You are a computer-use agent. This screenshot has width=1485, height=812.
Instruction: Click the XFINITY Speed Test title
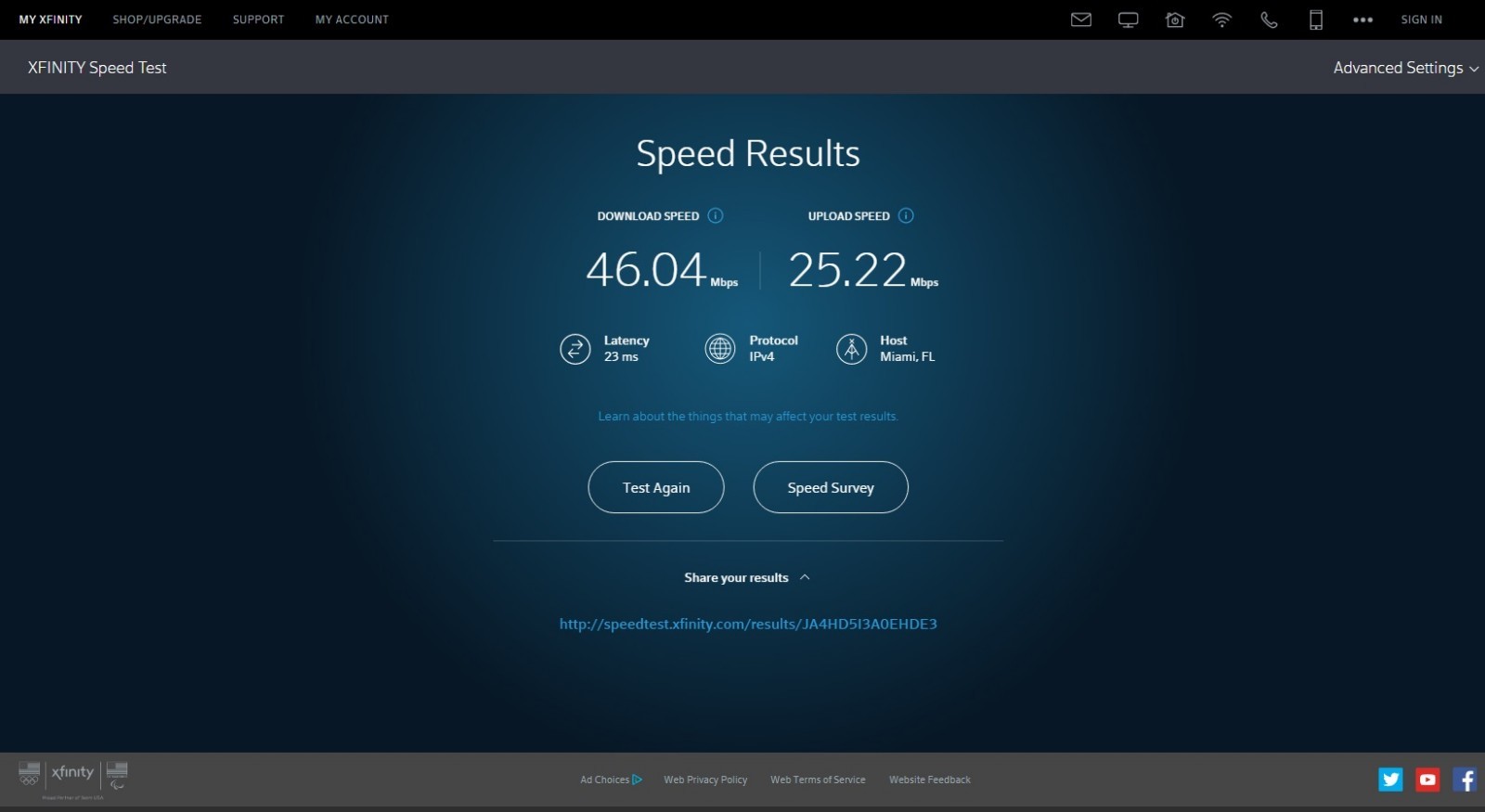(97, 68)
